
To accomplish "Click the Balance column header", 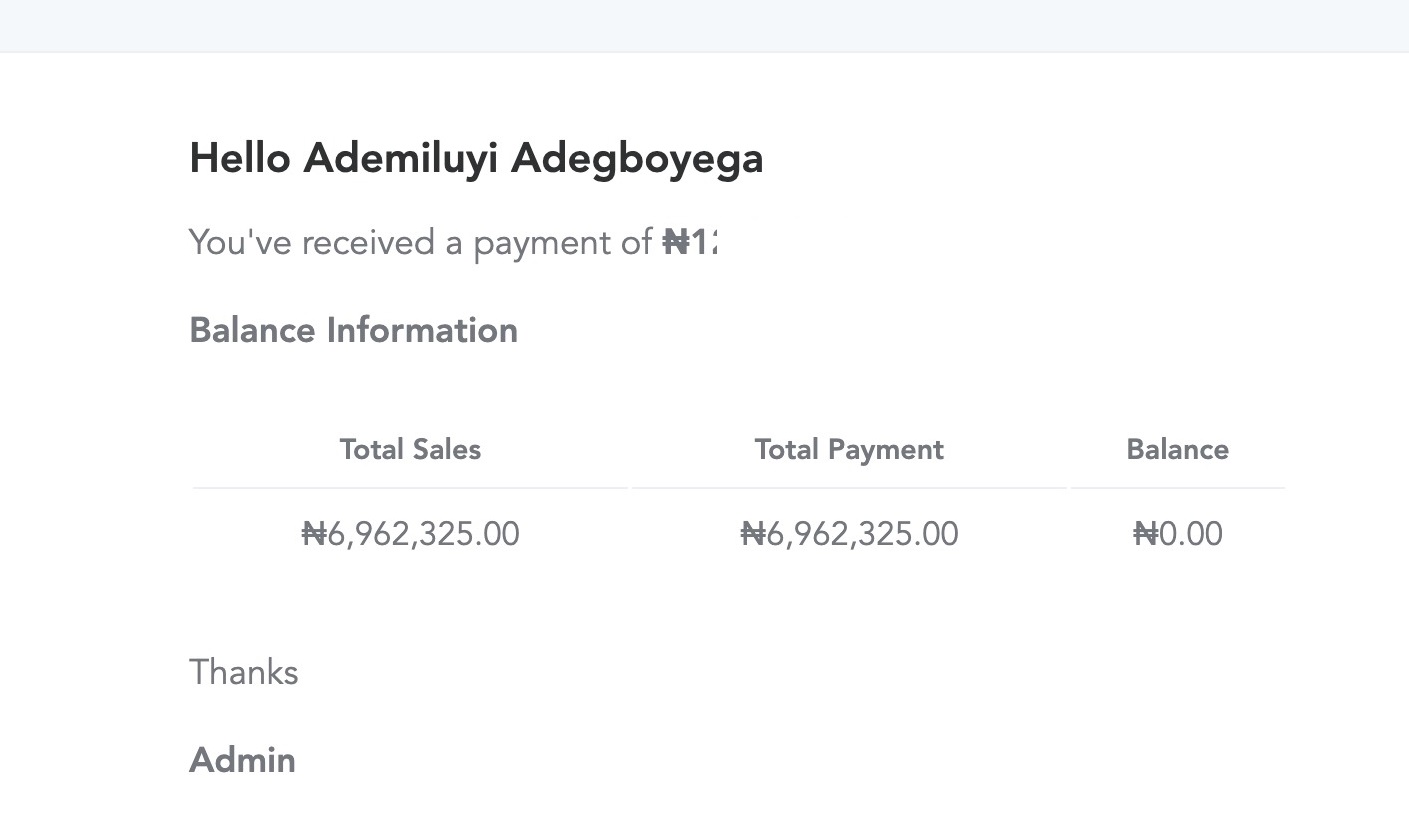I will [1177, 450].
